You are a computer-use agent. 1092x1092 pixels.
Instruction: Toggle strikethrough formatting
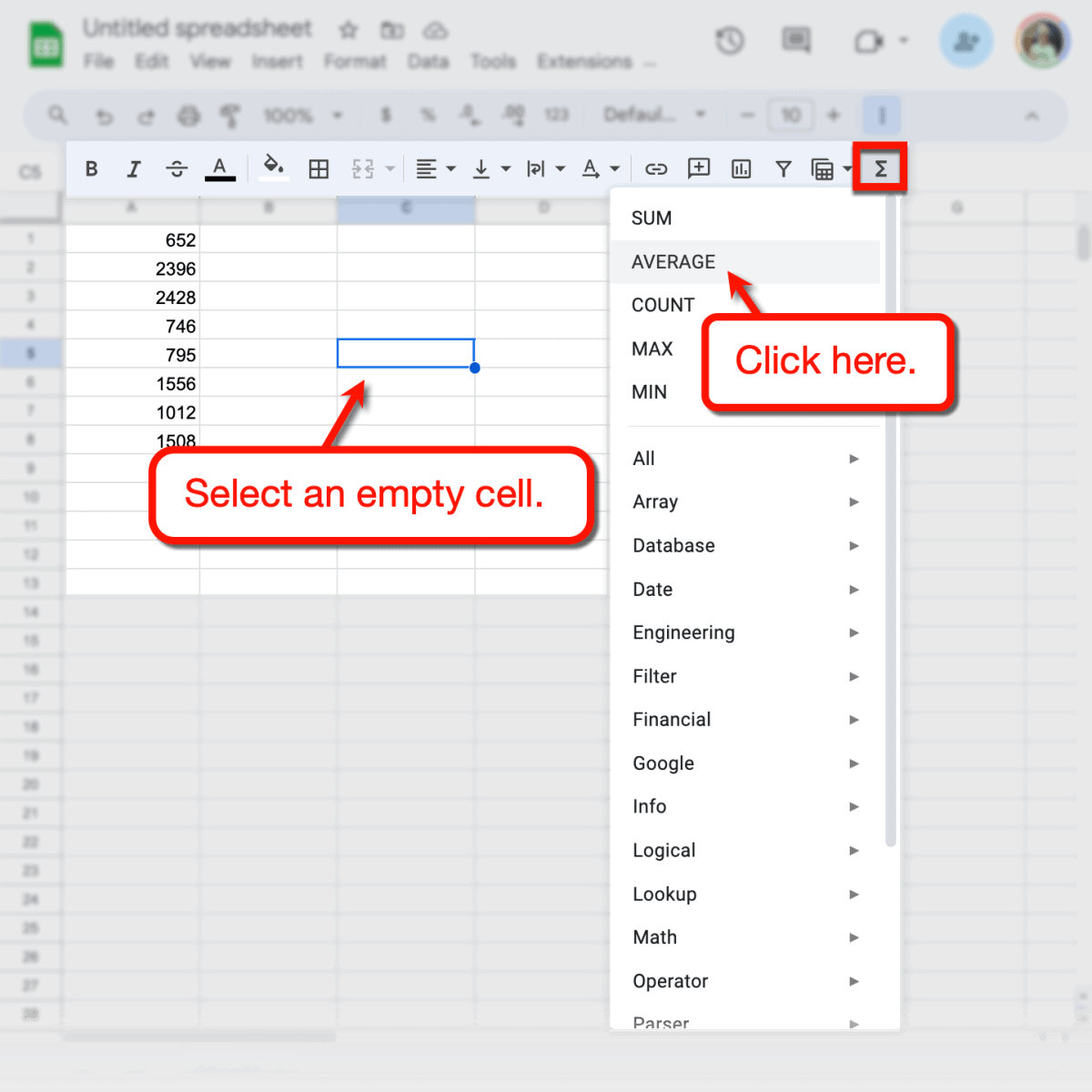click(x=177, y=168)
